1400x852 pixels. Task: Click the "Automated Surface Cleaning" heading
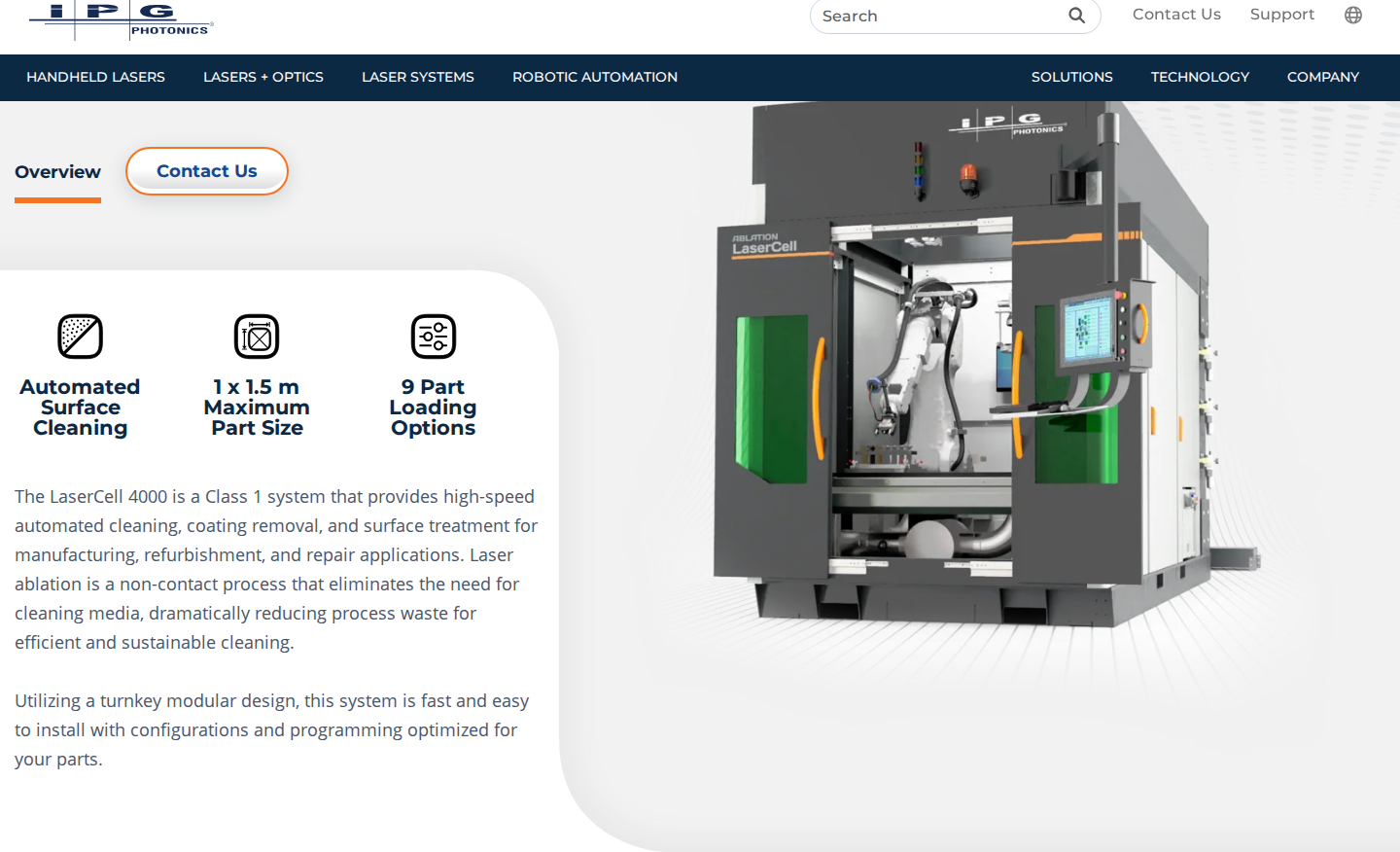80,408
